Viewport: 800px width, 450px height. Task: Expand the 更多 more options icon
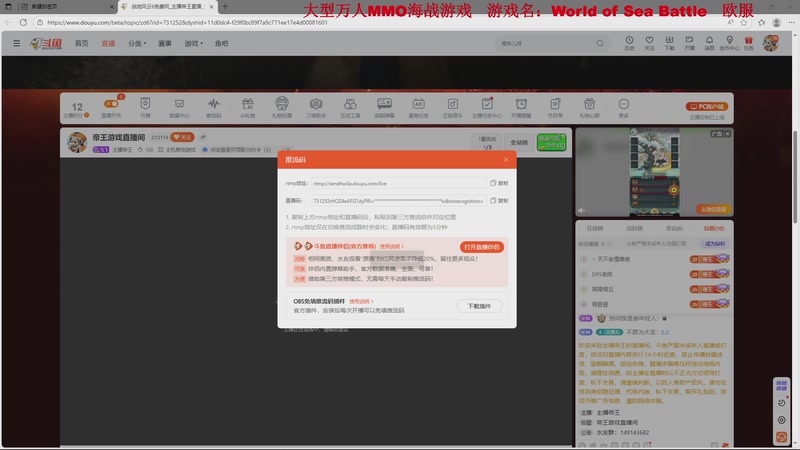coord(623,108)
